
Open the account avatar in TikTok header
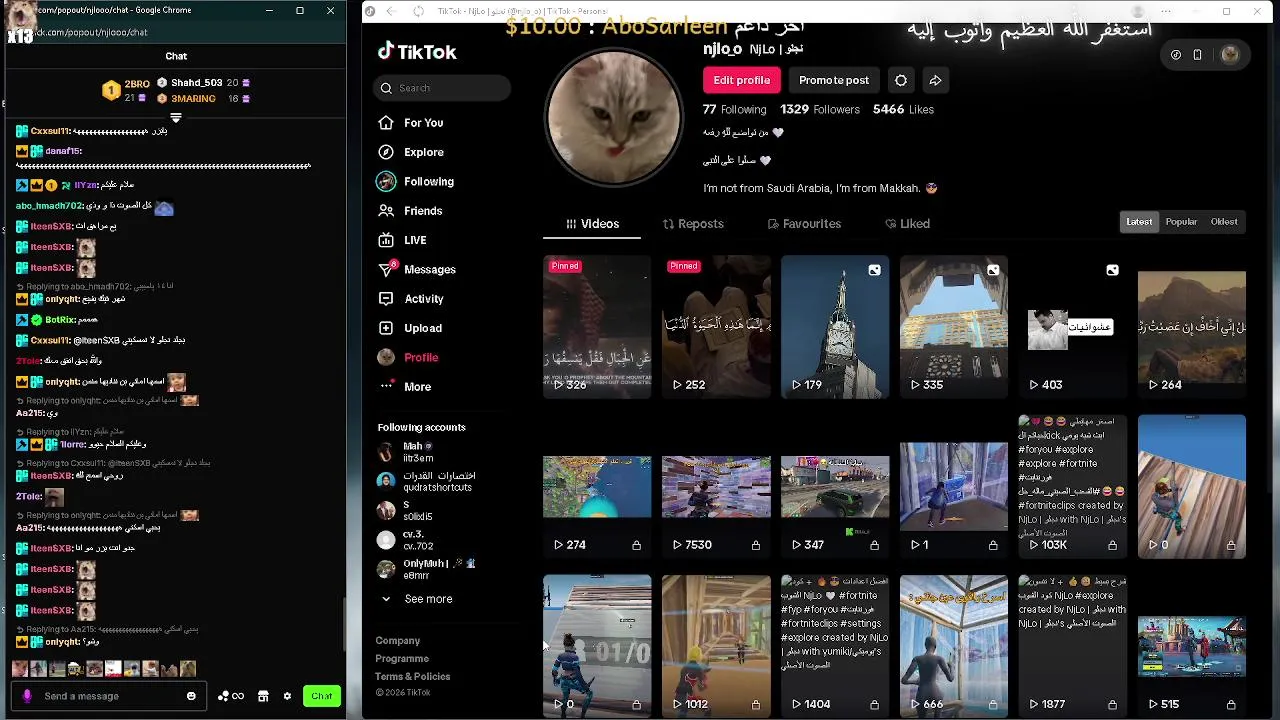coord(1230,55)
